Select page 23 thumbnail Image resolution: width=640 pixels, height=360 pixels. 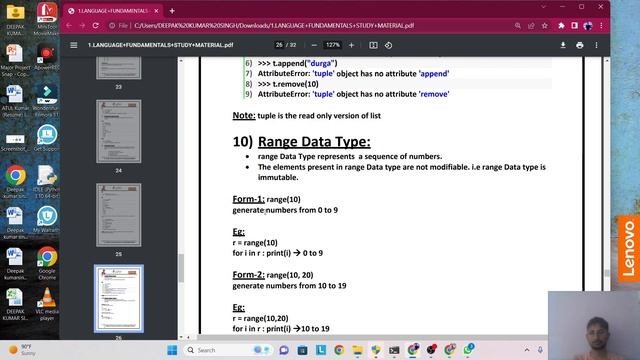click(119, 68)
